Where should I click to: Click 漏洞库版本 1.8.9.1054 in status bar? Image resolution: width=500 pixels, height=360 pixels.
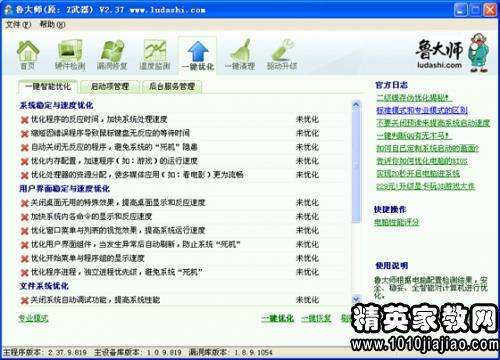click(230, 352)
